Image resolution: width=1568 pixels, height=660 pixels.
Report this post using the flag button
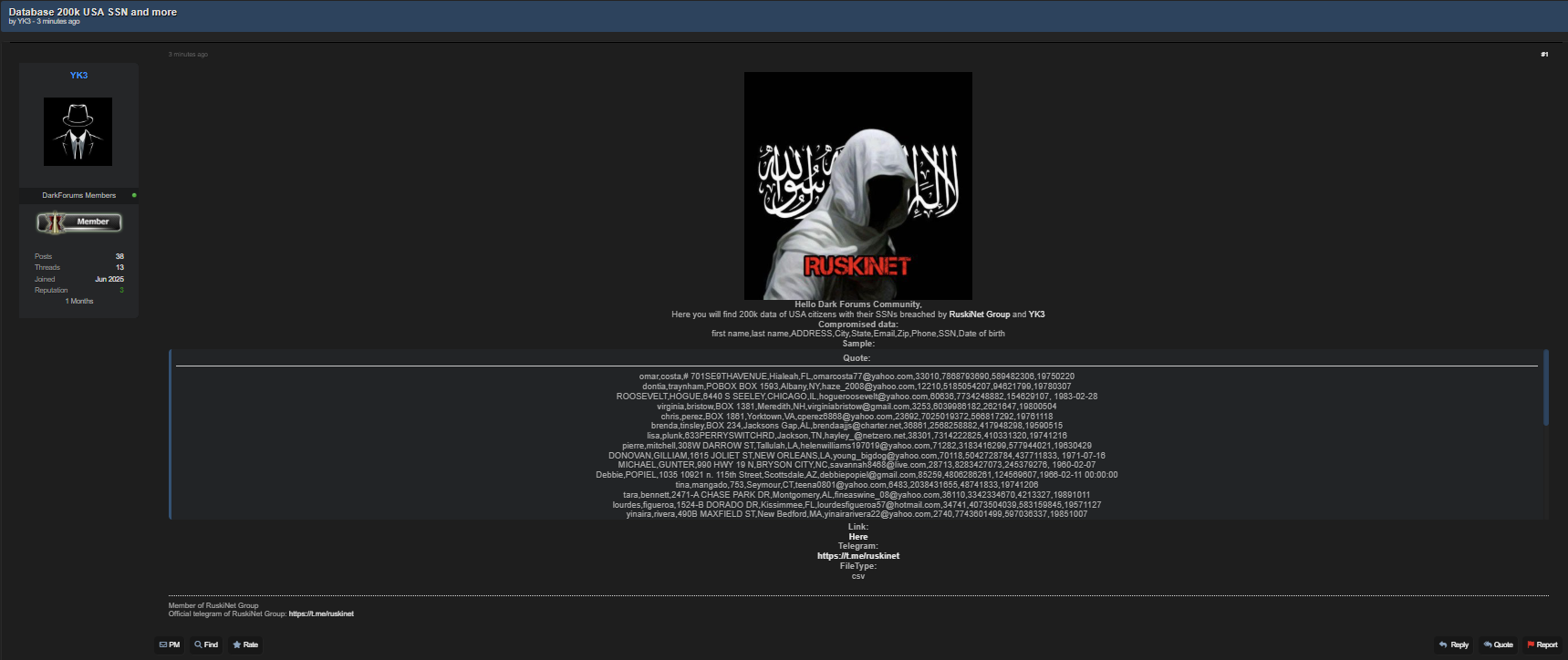pos(1542,645)
